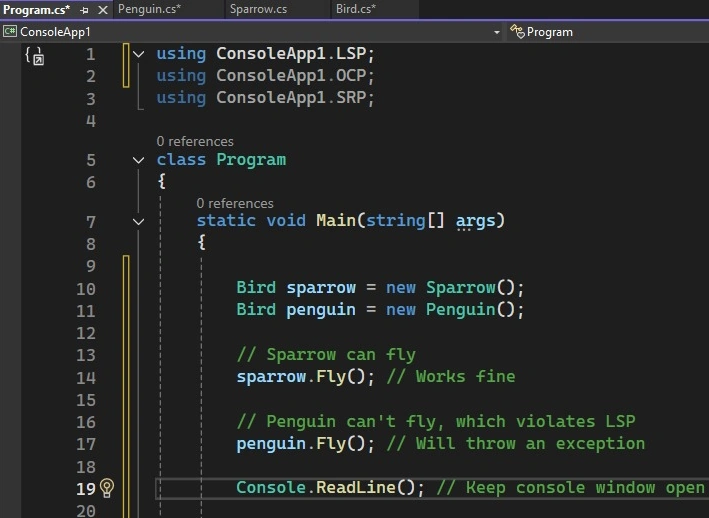Click the Console class on line 19
709x518 pixels.
coord(271,487)
